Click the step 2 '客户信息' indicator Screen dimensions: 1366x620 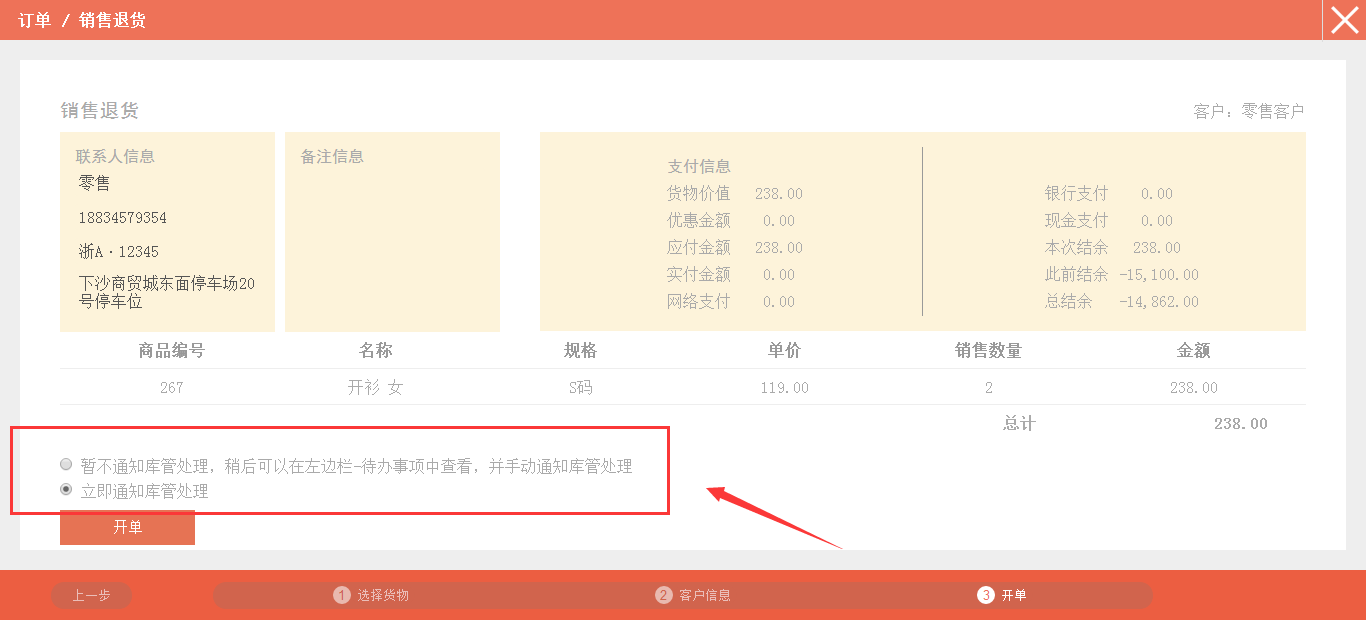(x=693, y=595)
